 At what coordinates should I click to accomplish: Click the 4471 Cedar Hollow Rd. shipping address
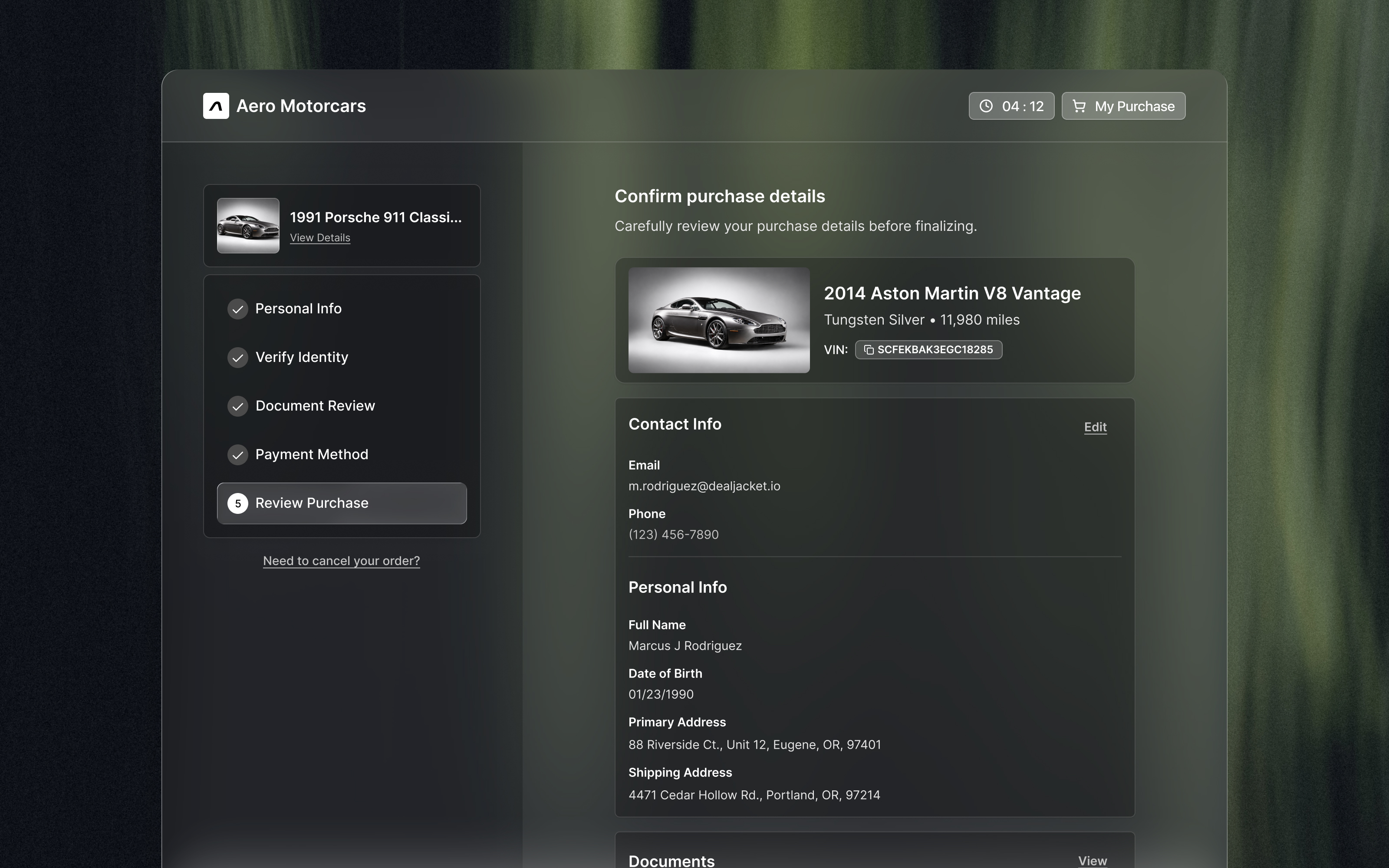point(754,796)
